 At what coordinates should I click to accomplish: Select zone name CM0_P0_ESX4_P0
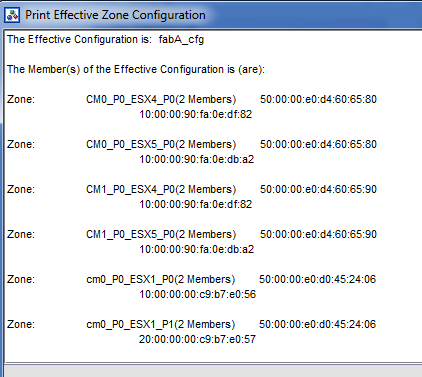130,99
